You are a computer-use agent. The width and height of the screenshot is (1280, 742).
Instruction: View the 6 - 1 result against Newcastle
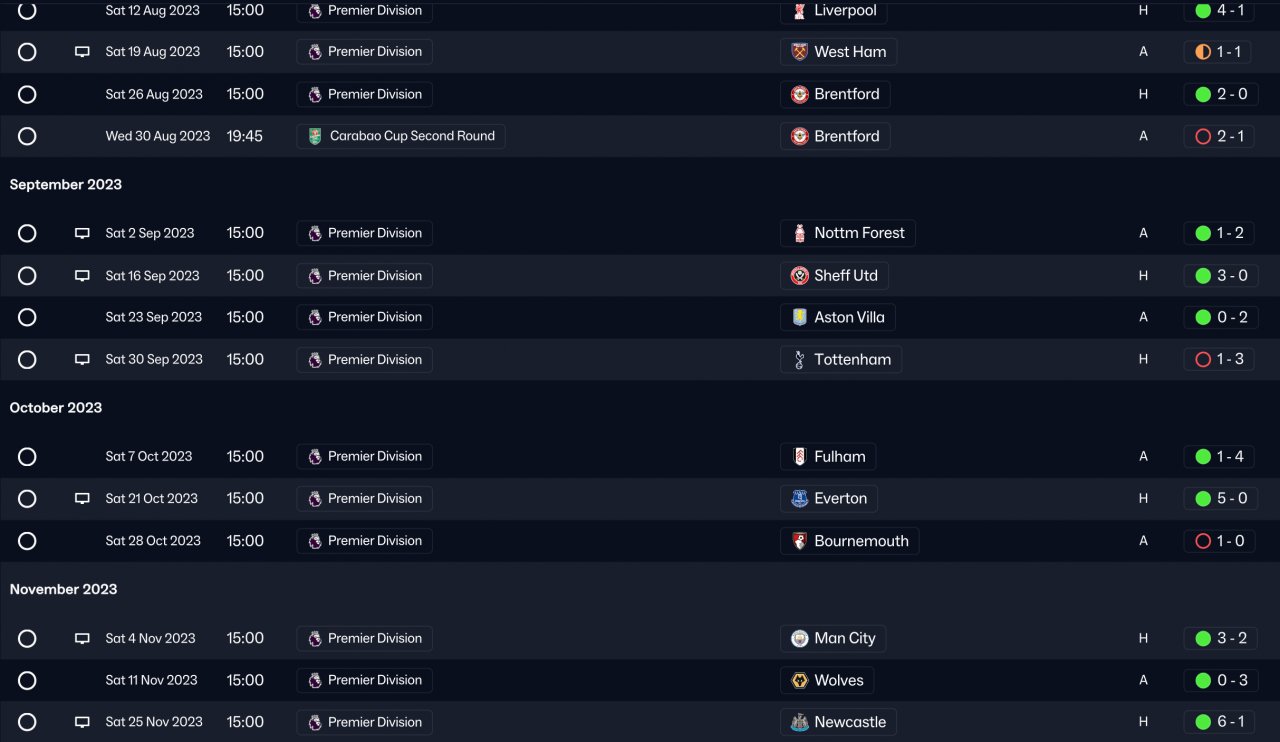(x=1219, y=722)
